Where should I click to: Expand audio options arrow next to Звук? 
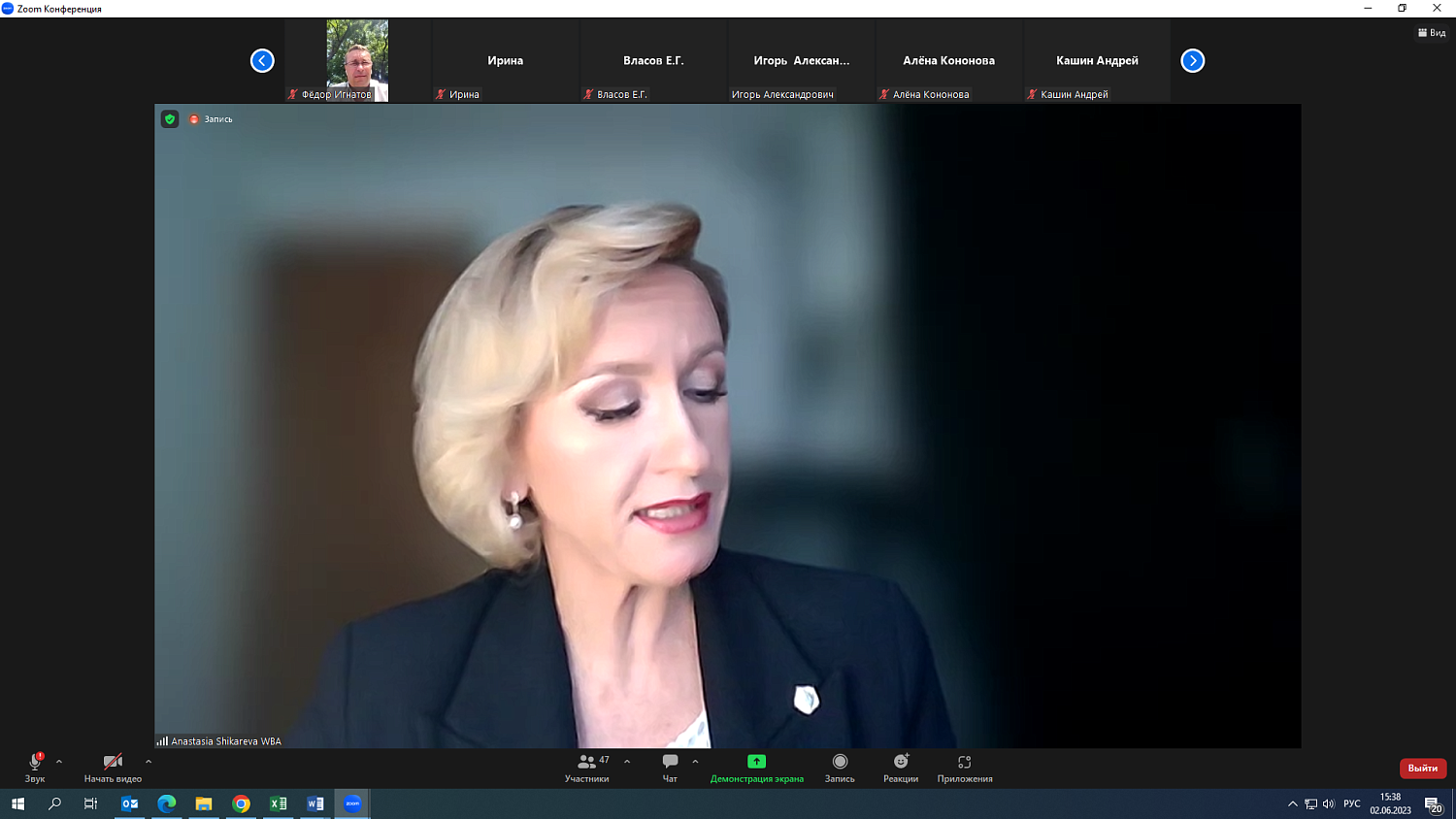point(59,762)
